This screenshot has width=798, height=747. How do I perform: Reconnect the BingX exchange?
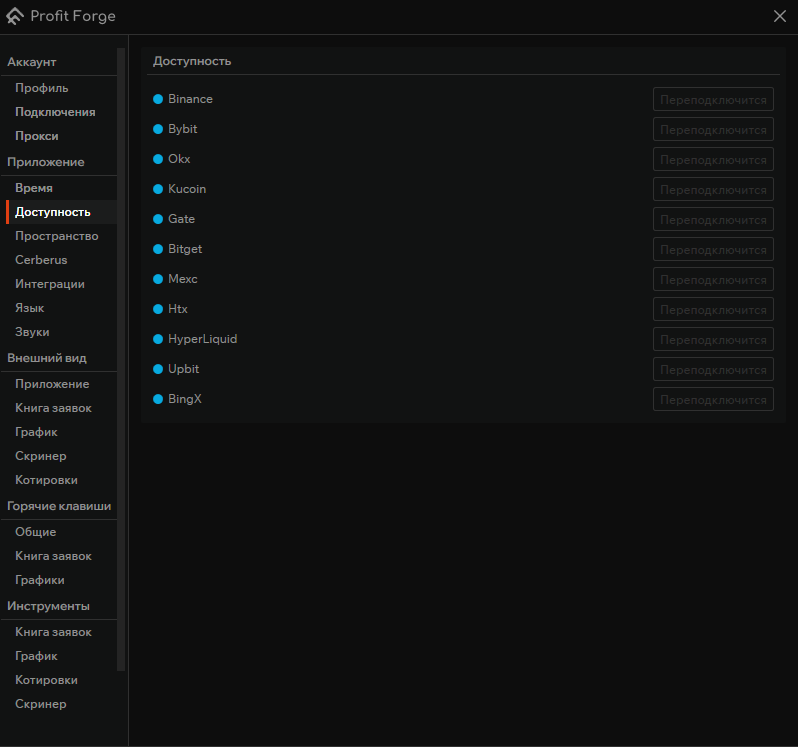[x=713, y=399]
